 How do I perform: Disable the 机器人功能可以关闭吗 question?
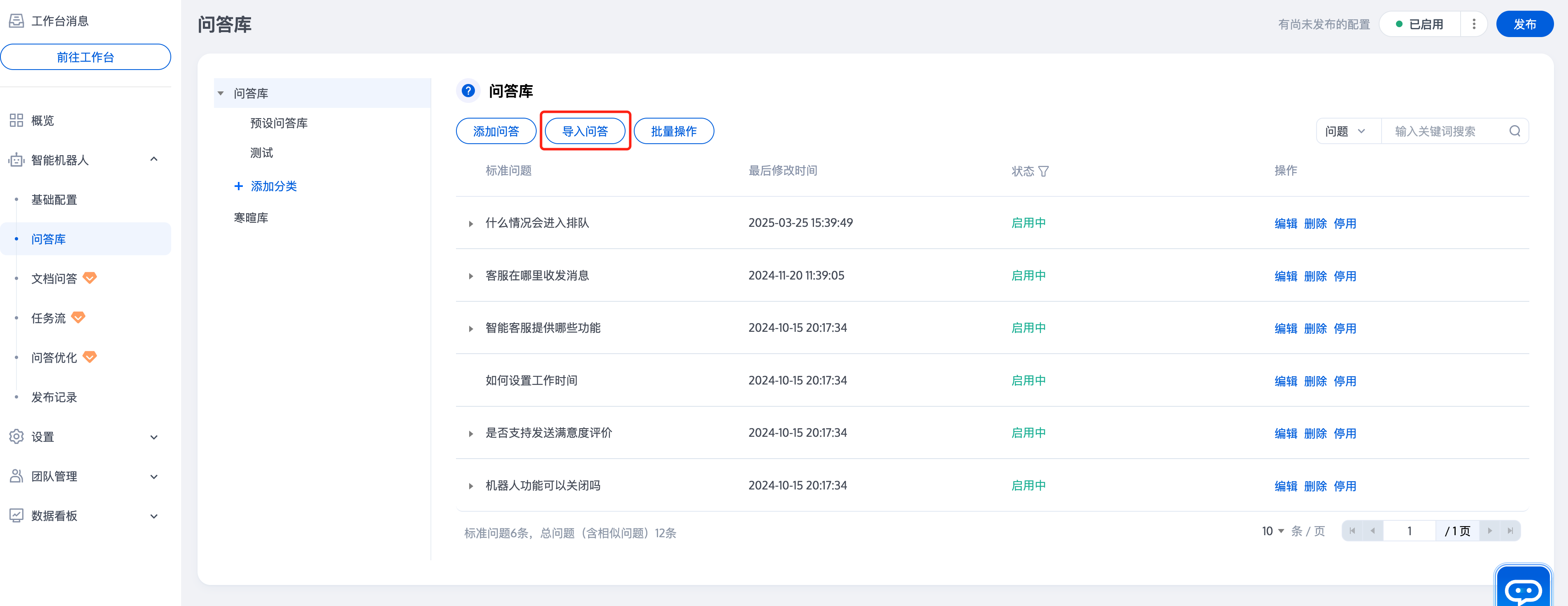coord(1345,486)
